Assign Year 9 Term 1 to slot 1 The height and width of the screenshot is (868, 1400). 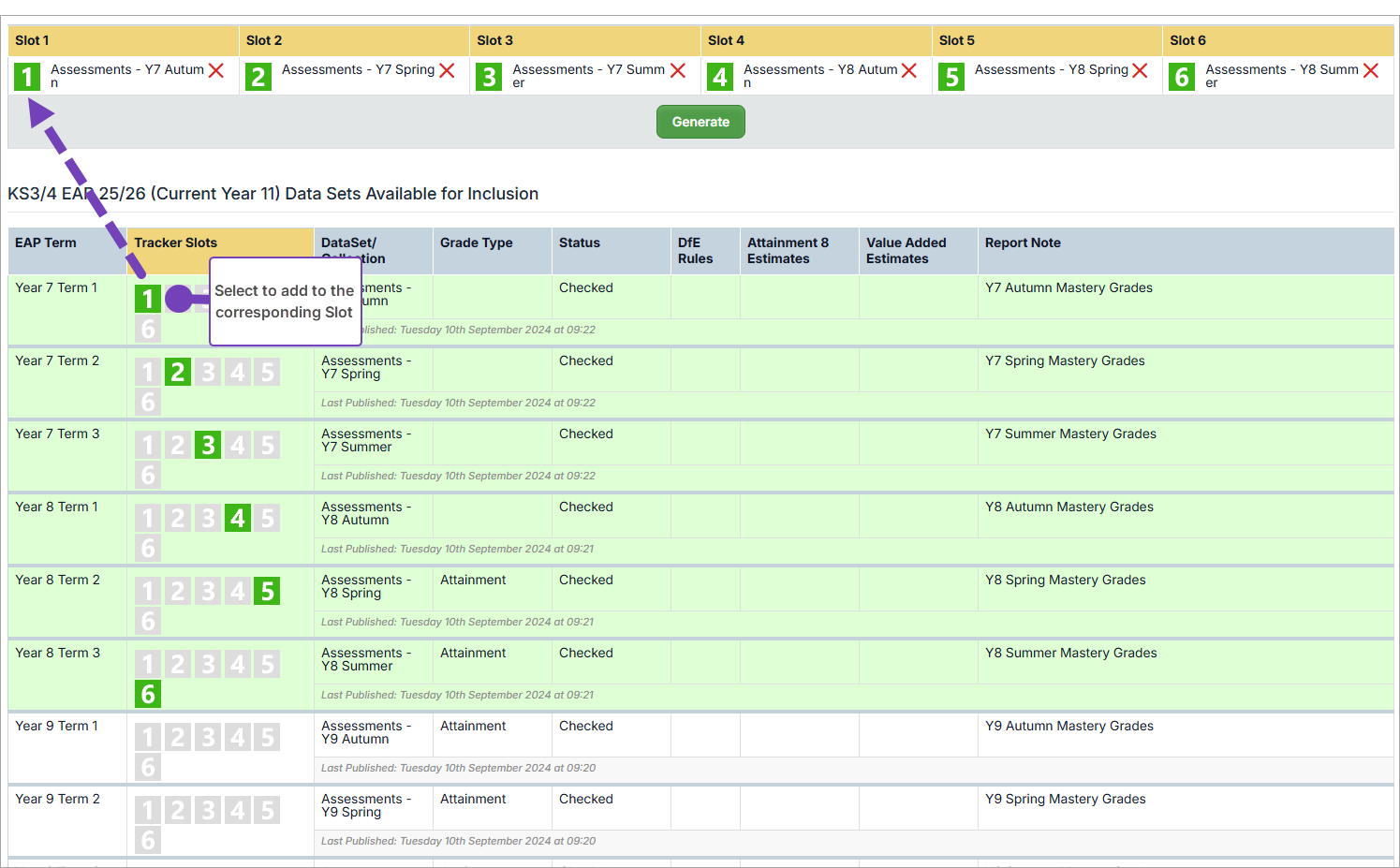[148, 737]
